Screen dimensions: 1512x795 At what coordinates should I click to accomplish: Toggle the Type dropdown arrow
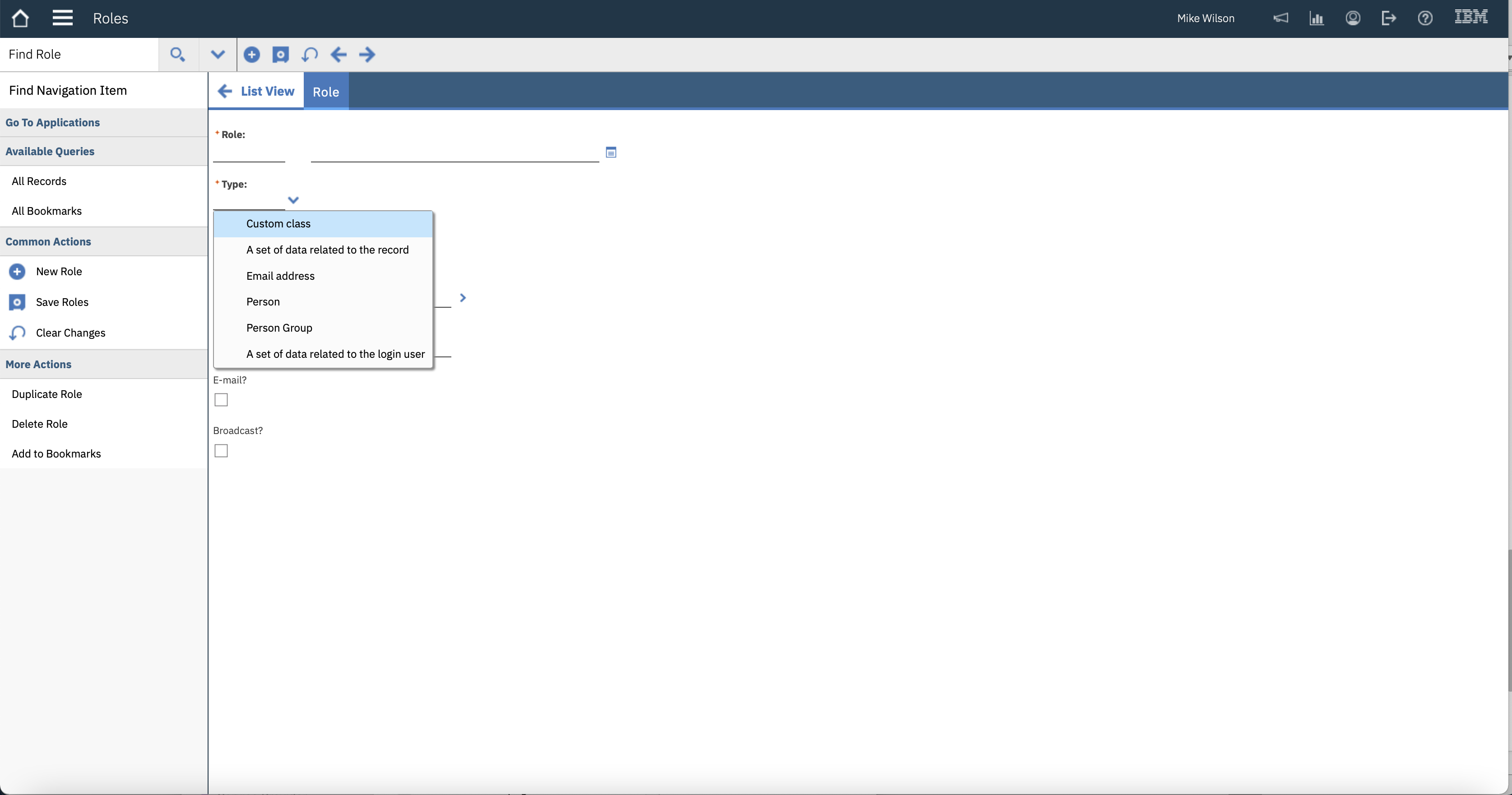coord(293,200)
